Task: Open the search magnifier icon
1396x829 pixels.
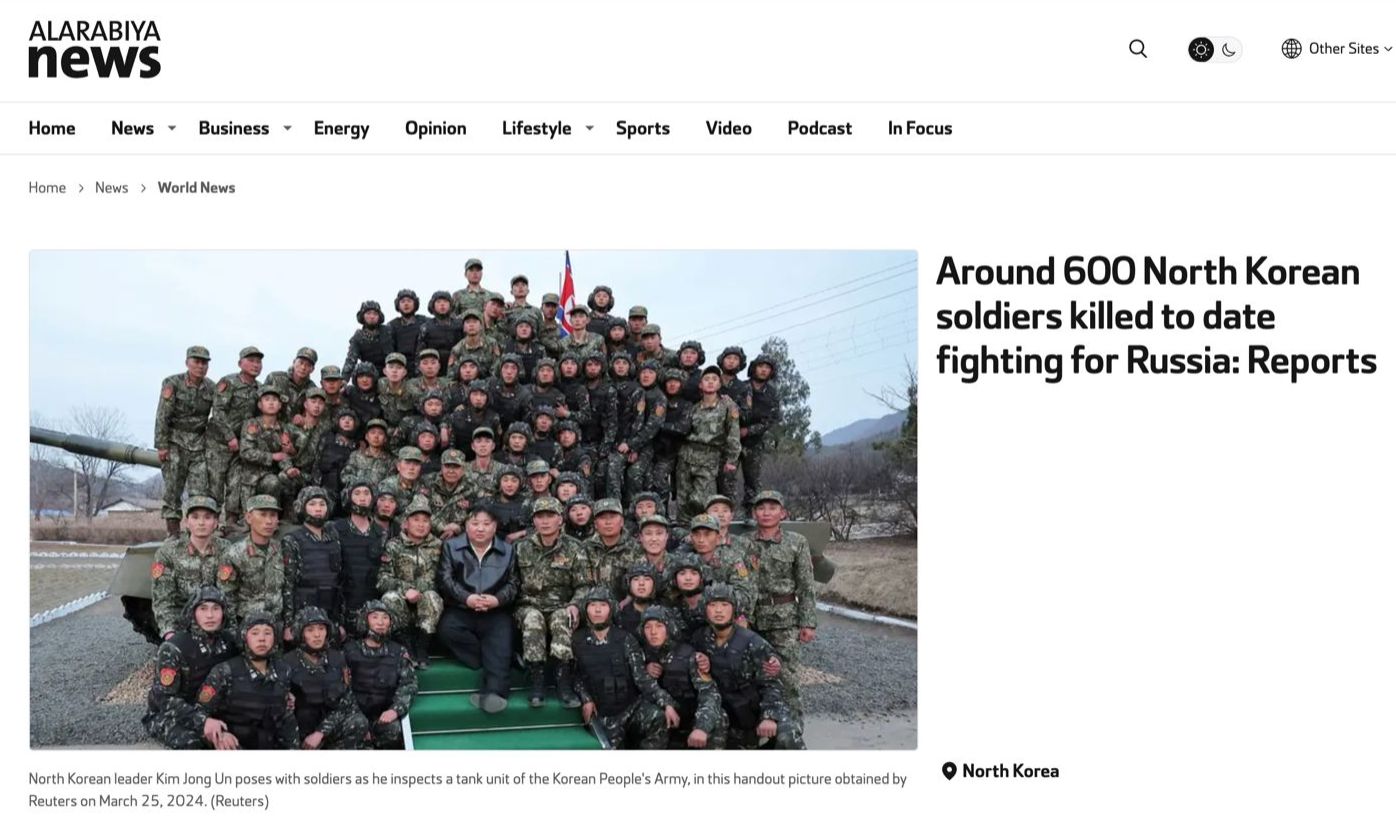Action: click(1137, 49)
